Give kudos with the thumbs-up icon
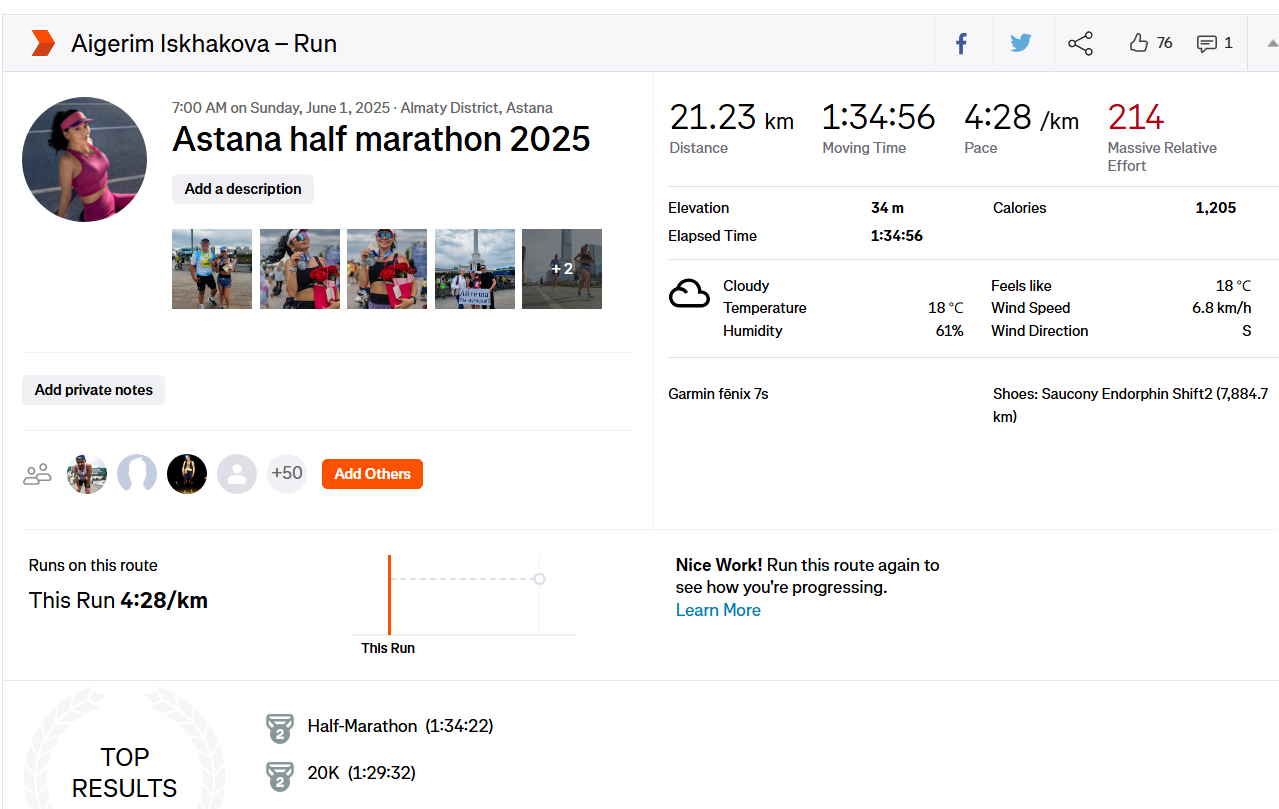The image size is (1279, 809). coord(1139,43)
